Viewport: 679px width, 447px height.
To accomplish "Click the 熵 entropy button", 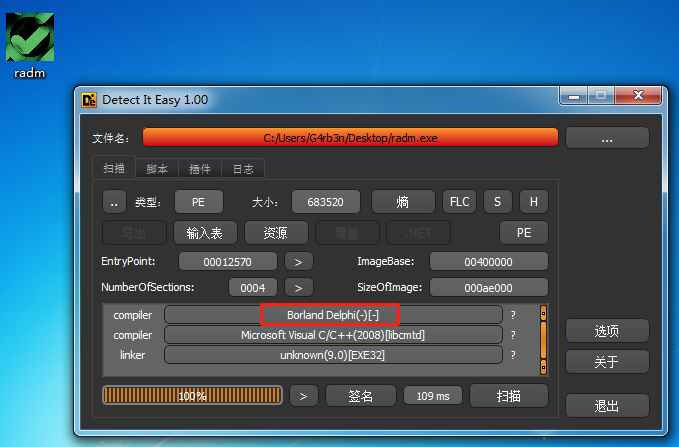I will tap(403, 202).
